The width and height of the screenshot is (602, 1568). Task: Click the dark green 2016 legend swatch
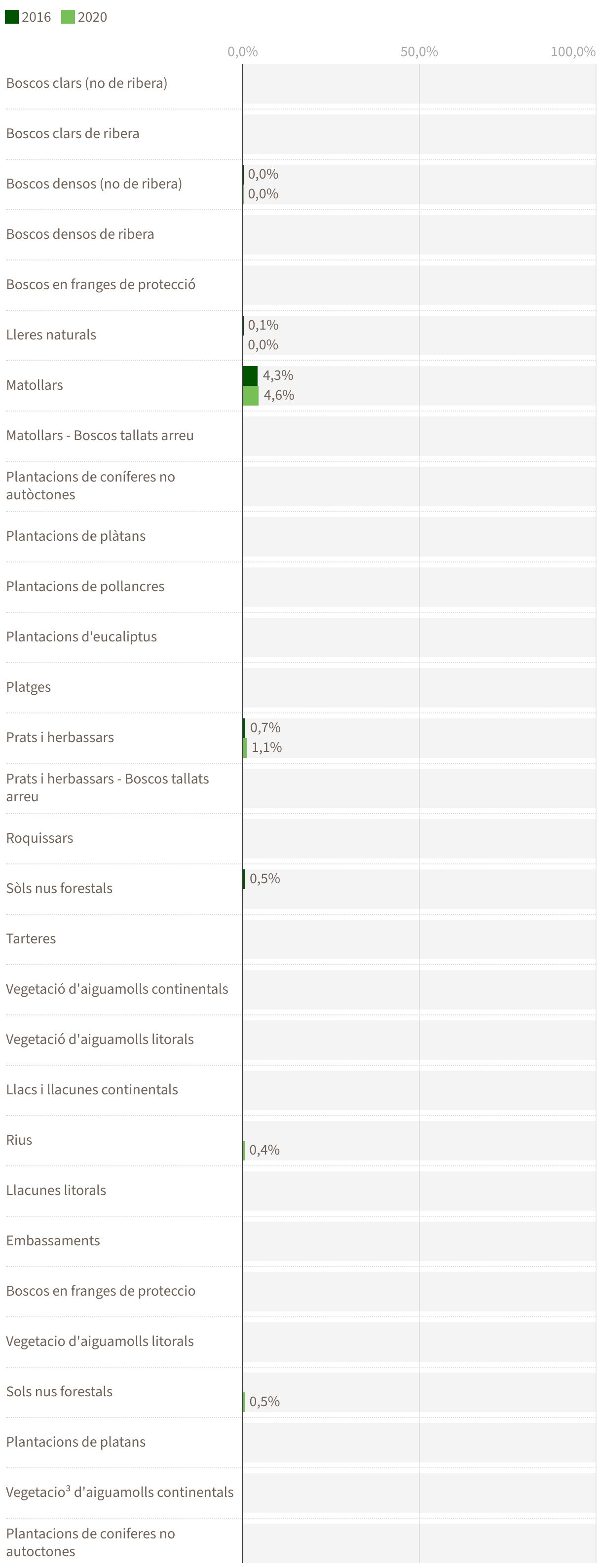coord(11,16)
